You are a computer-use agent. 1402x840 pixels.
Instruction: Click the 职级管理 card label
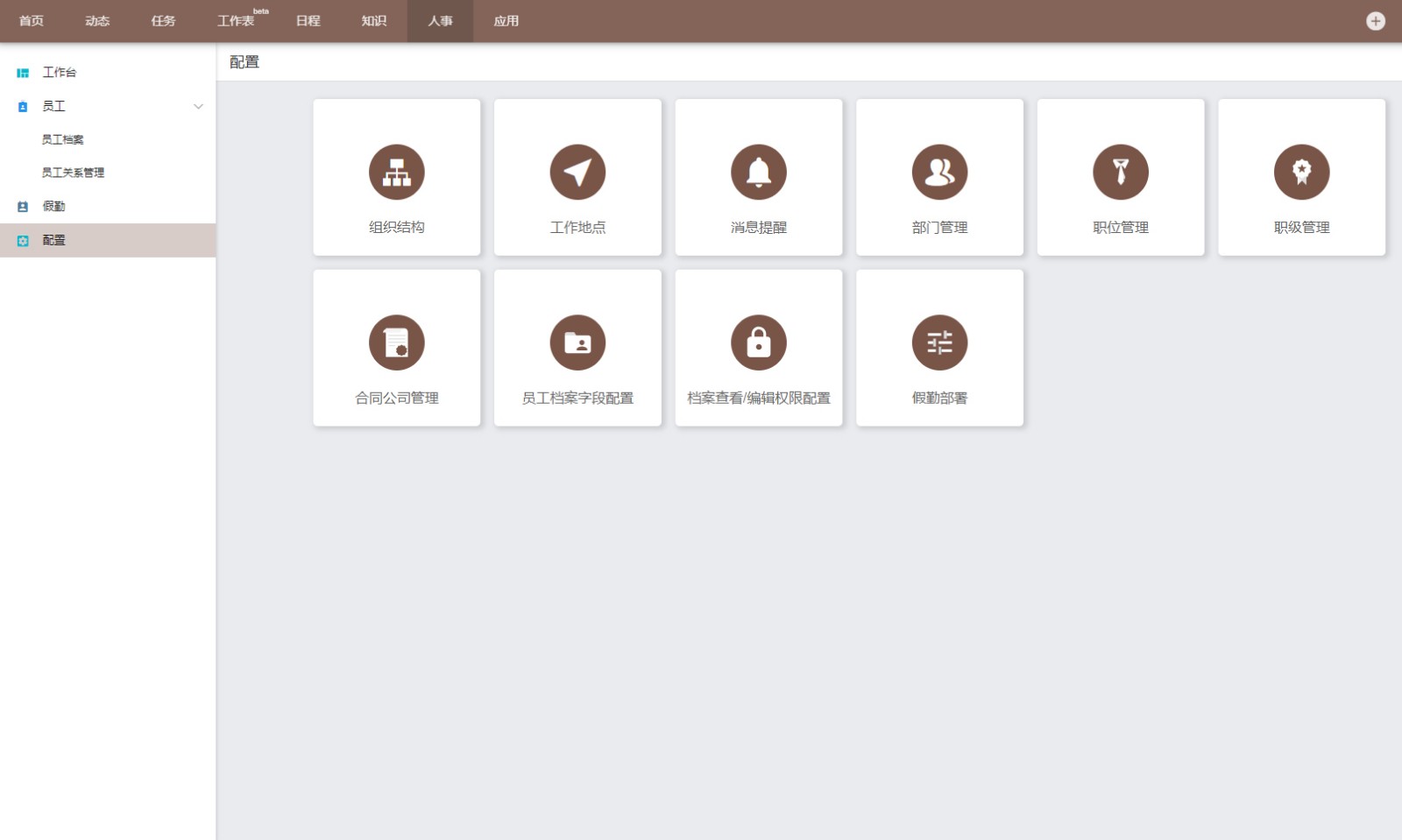point(1301,228)
